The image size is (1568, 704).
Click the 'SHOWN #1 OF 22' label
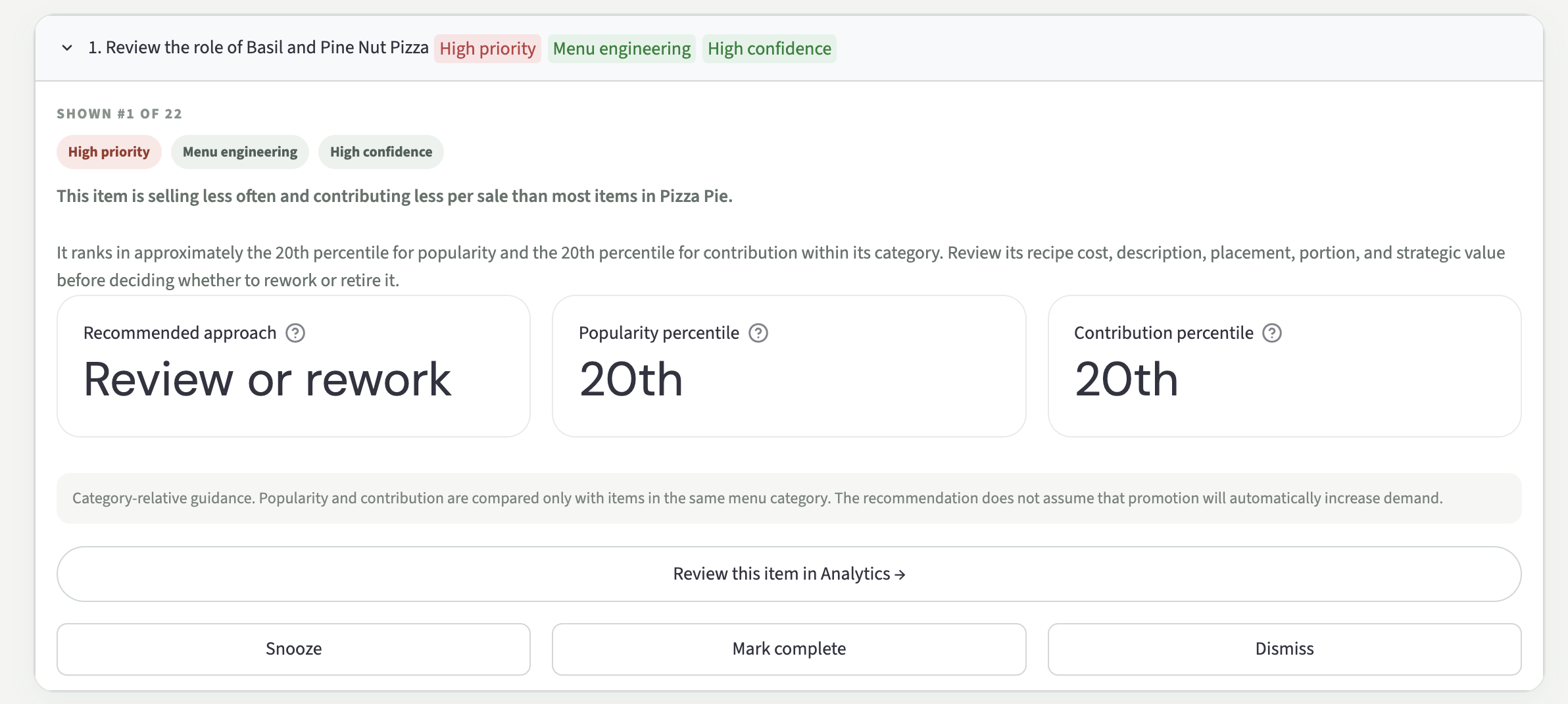tap(119, 114)
